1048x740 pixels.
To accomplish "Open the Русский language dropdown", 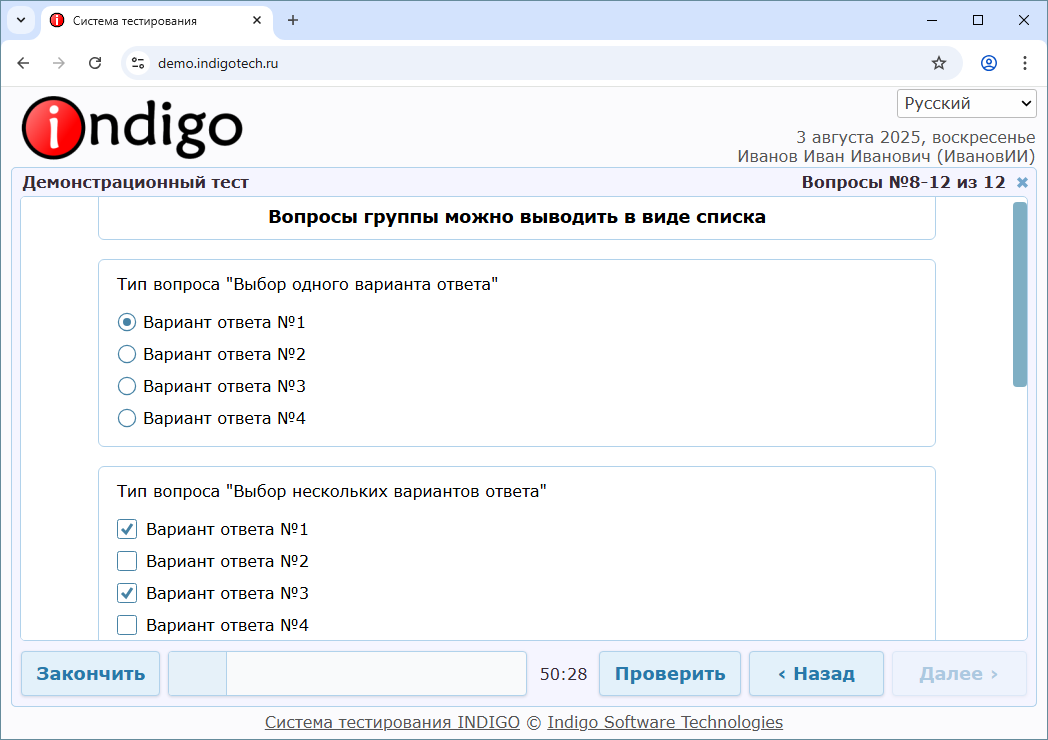I will click(966, 104).
